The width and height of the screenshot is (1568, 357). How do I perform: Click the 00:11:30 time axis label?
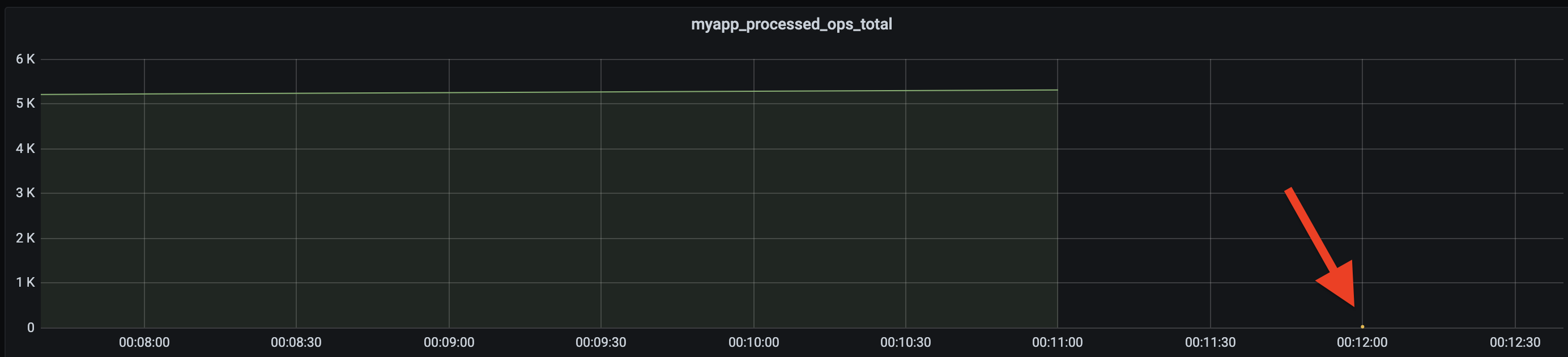[x=1210, y=342]
